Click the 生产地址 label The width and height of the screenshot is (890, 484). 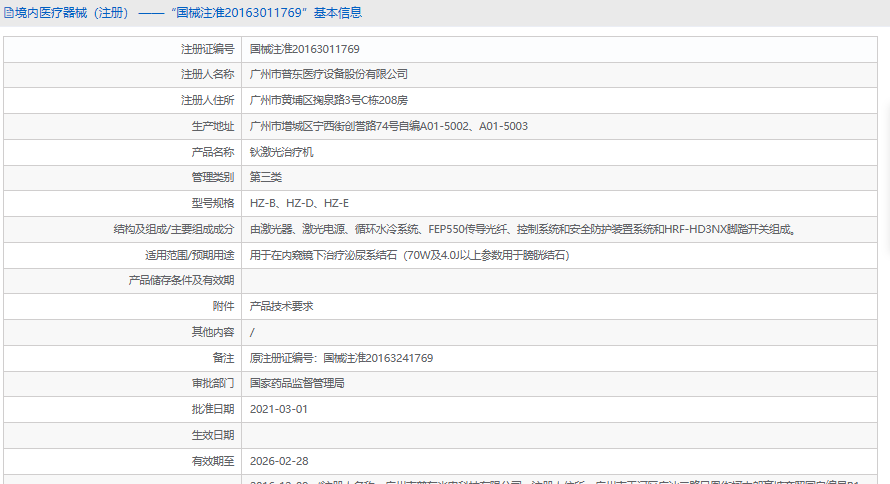click(213, 126)
